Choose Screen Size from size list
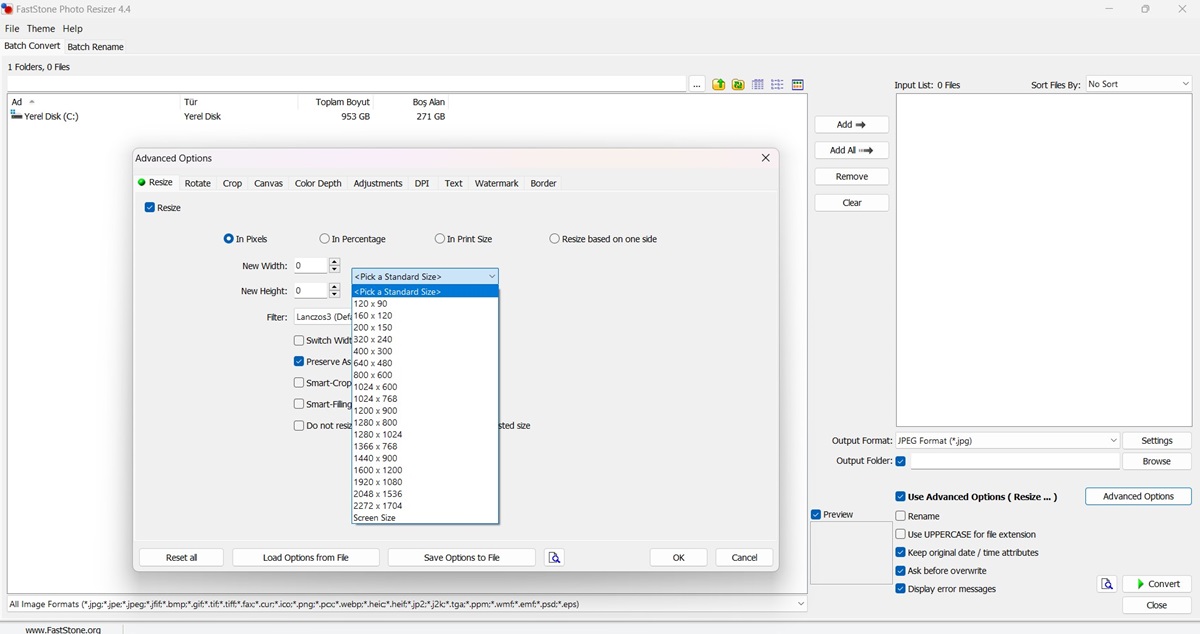 (x=425, y=518)
